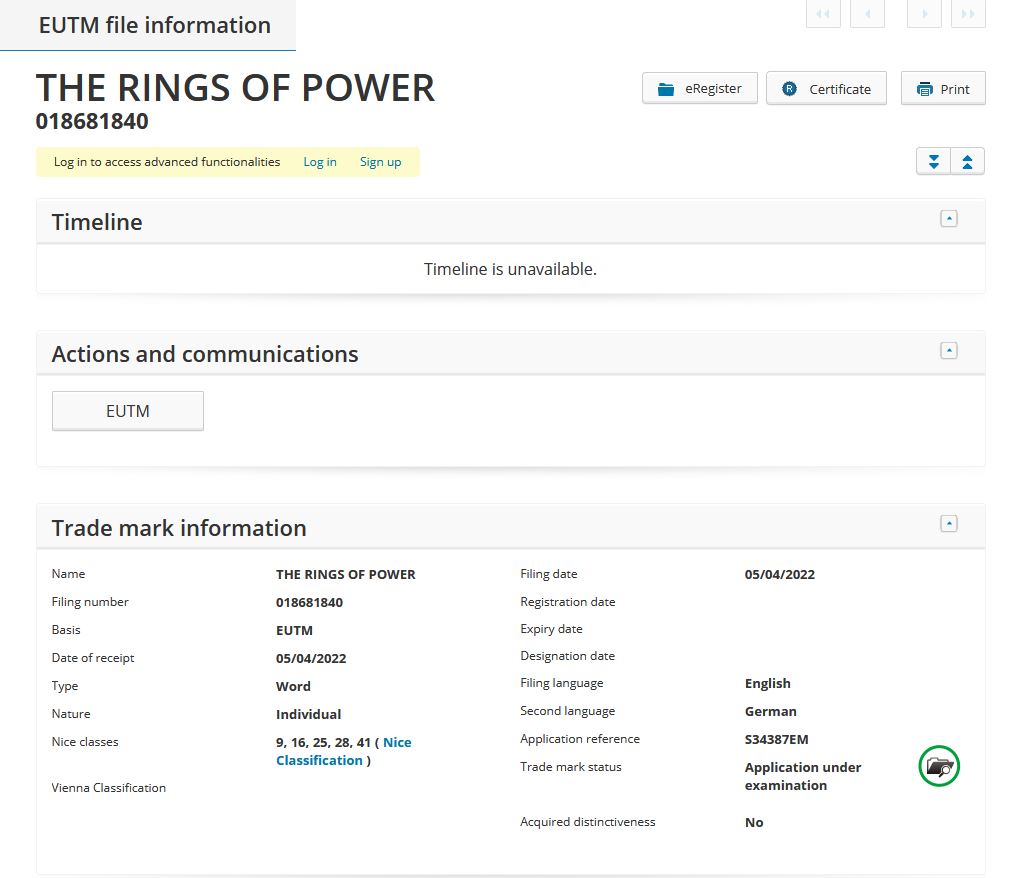
Task: Click the filing date 05/04/2022 value
Action: [780, 575]
